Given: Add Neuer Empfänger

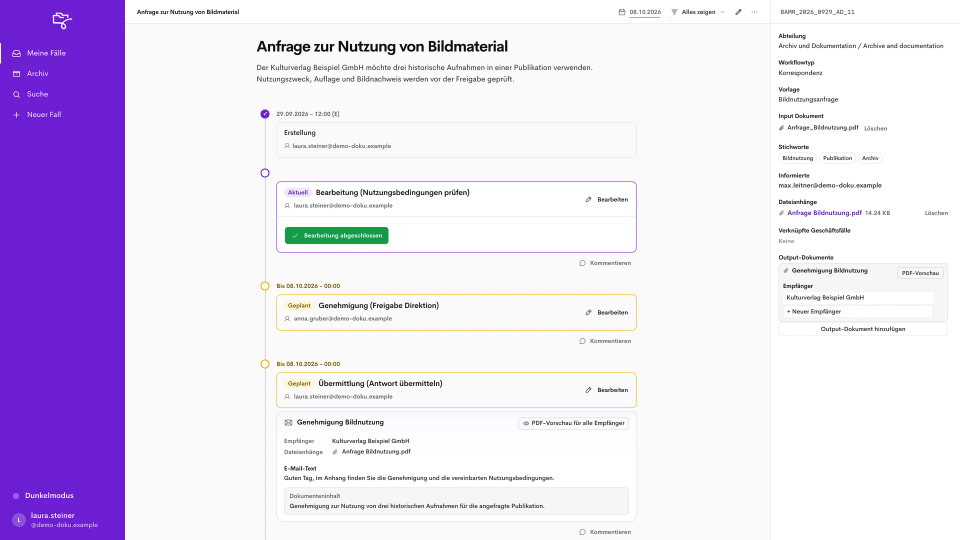Looking at the screenshot, I should [858, 312].
